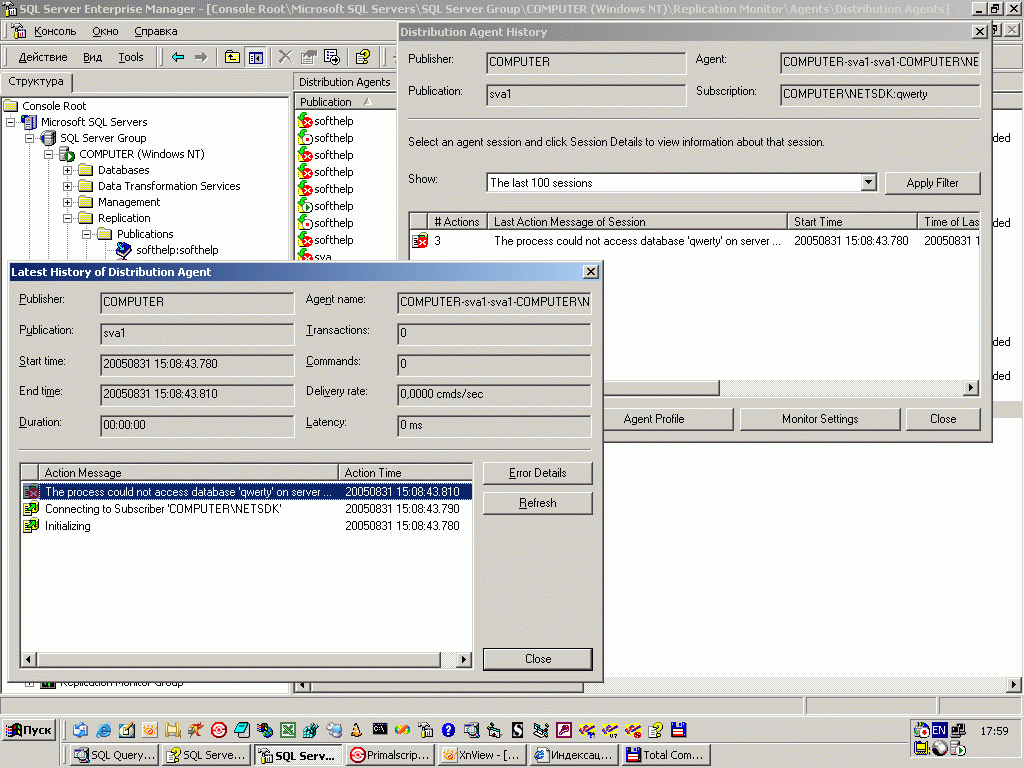The width and height of the screenshot is (1024, 768).
Task: Click the right scroll arrow of sessions list
Action: [x=970, y=388]
